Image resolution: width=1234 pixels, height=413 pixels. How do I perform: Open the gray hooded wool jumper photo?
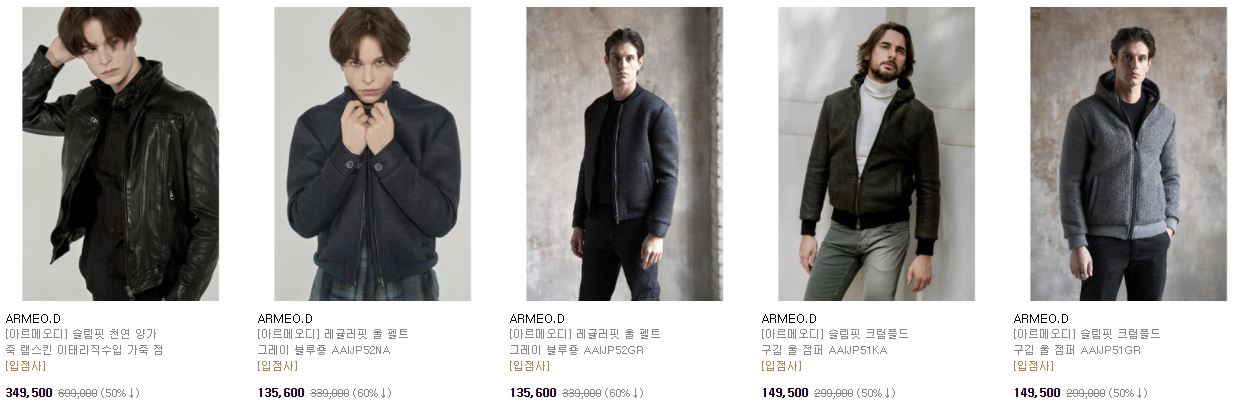[x=1128, y=154]
